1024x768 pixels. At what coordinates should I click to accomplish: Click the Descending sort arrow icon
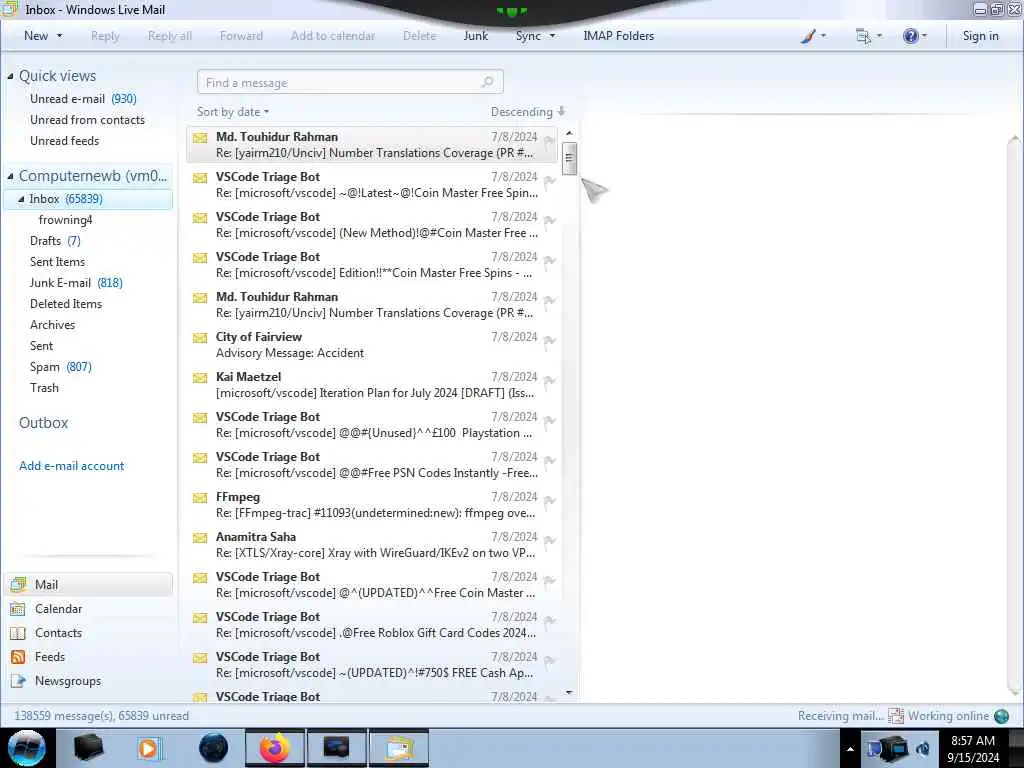tap(561, 112)
